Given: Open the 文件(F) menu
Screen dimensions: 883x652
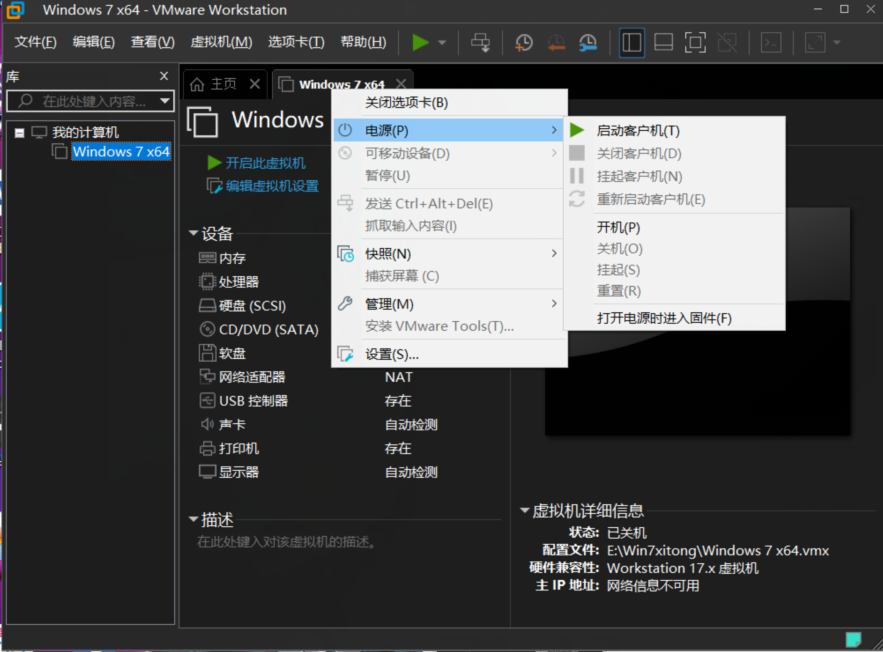Looking at the screenshot, I should point(35,42).
